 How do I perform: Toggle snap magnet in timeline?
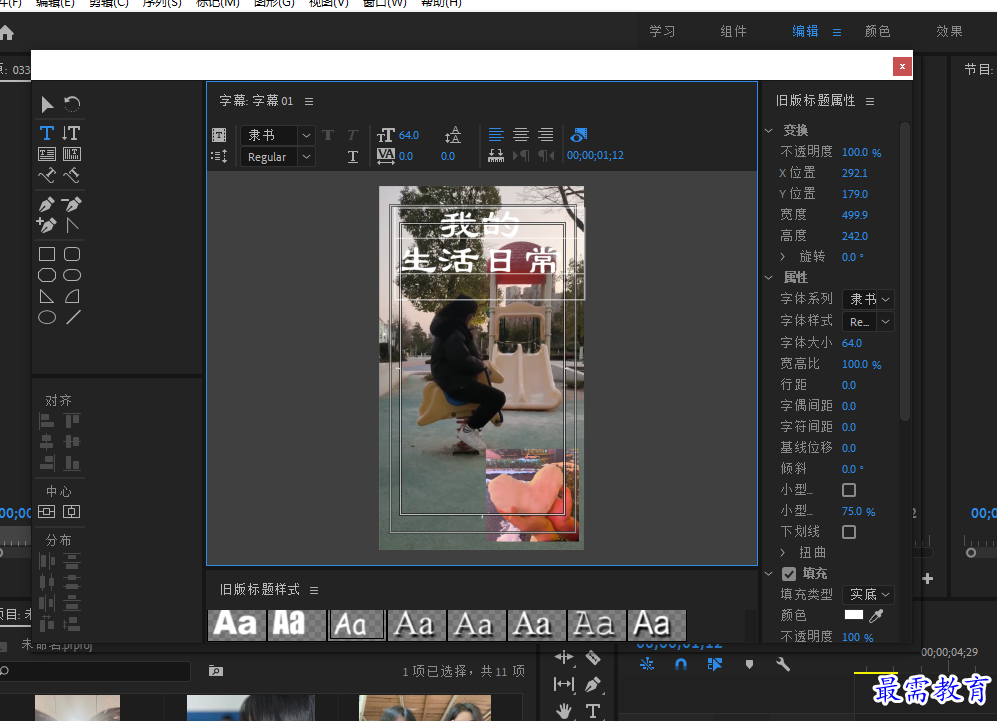tap(681, 664)
